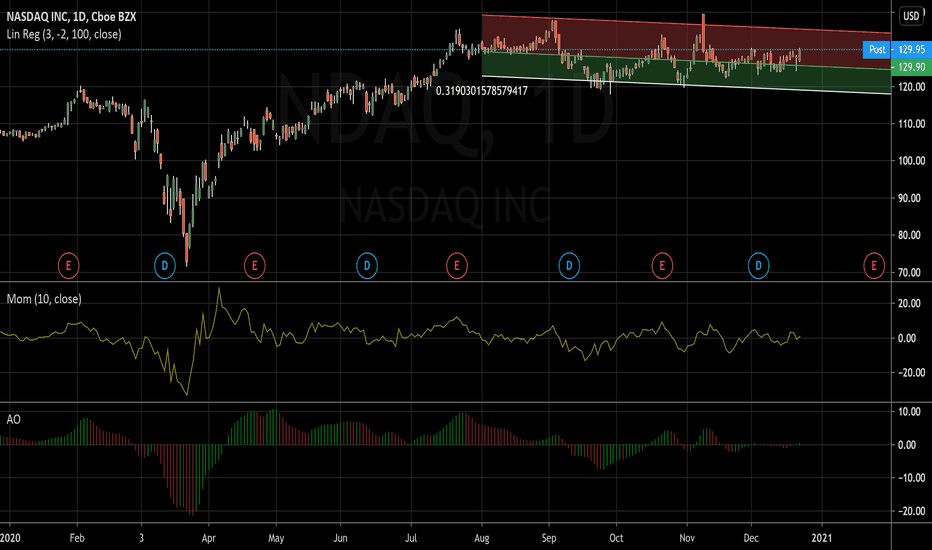
Task: Open the dividend marker in mid June
Action: click(x=367, y=266)
